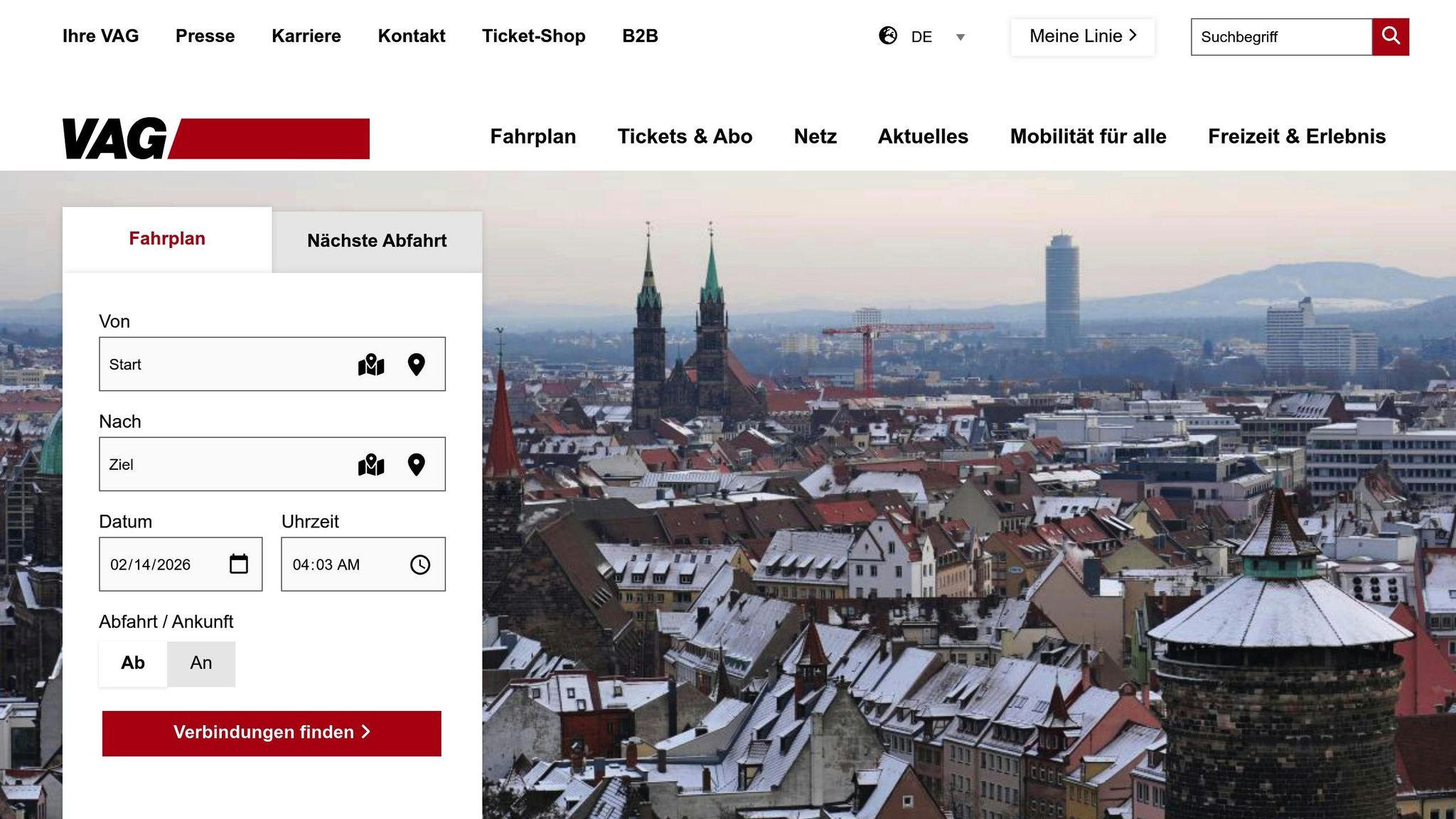Screen dimensions: 1456x819
Task: Select the location pin icon next to Start
Action: pos(416,364)
